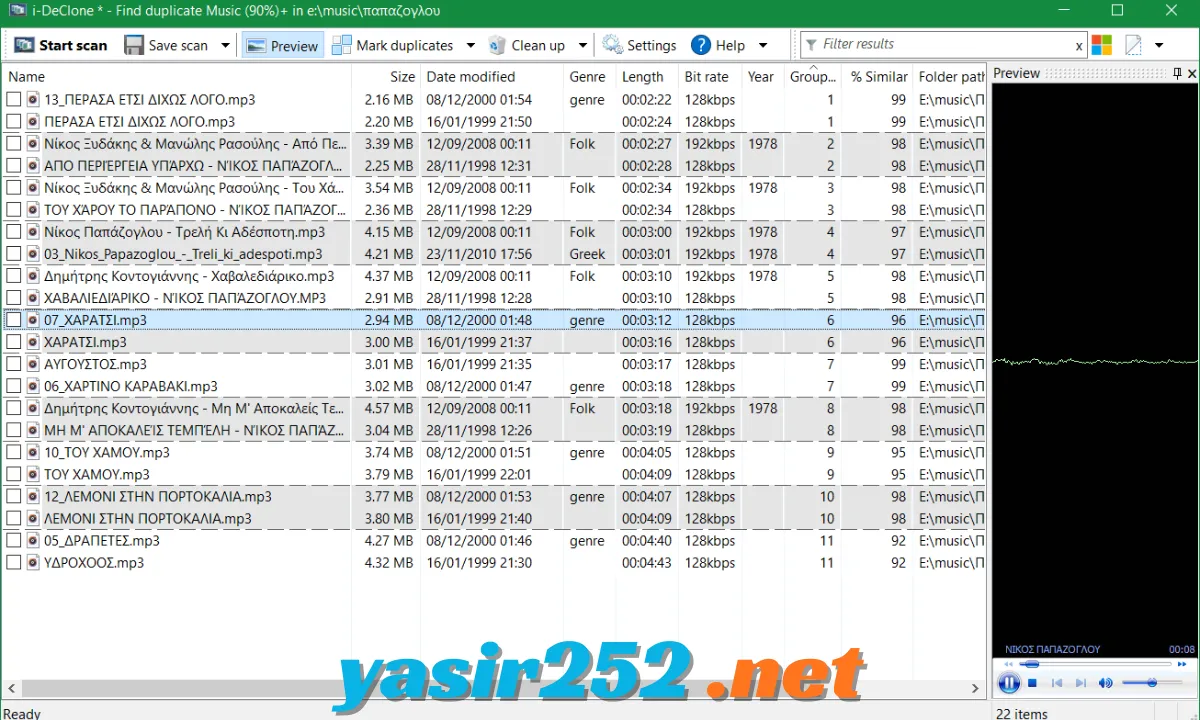The image size is (1200, 720).
Task: Select the file name ΑΥΓΟΥΣΤΟΣ.mp3
Action: pos(96,364)
